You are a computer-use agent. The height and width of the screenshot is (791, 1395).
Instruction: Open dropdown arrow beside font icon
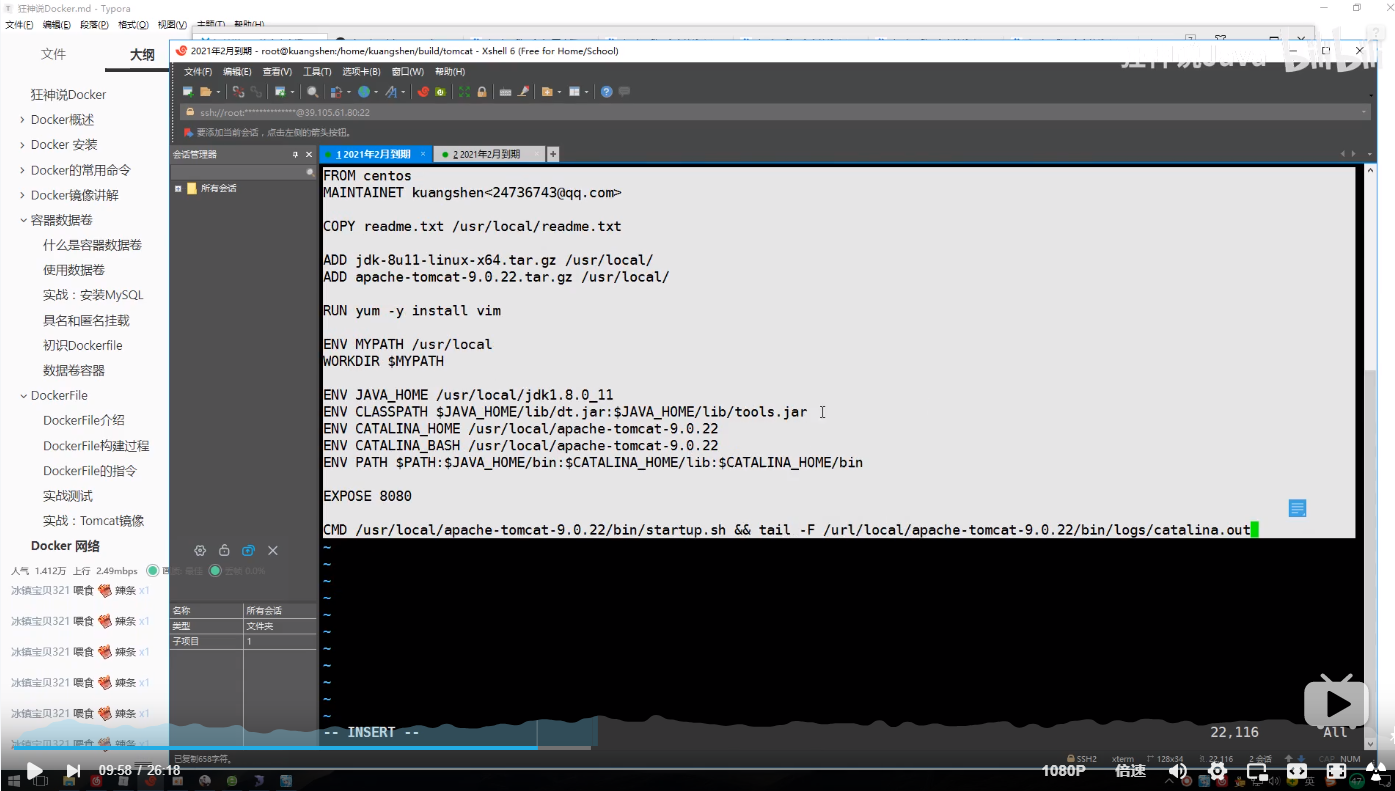[x=403, y=92]
